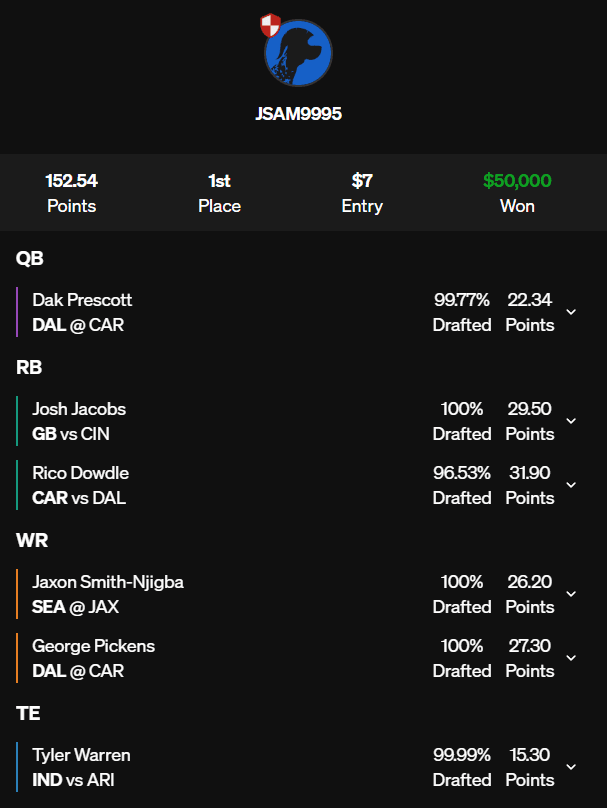The image size is (607, 808).
Task: Select Jaxon Smith-Njigba player name
Action: click(x=108, y=582)
